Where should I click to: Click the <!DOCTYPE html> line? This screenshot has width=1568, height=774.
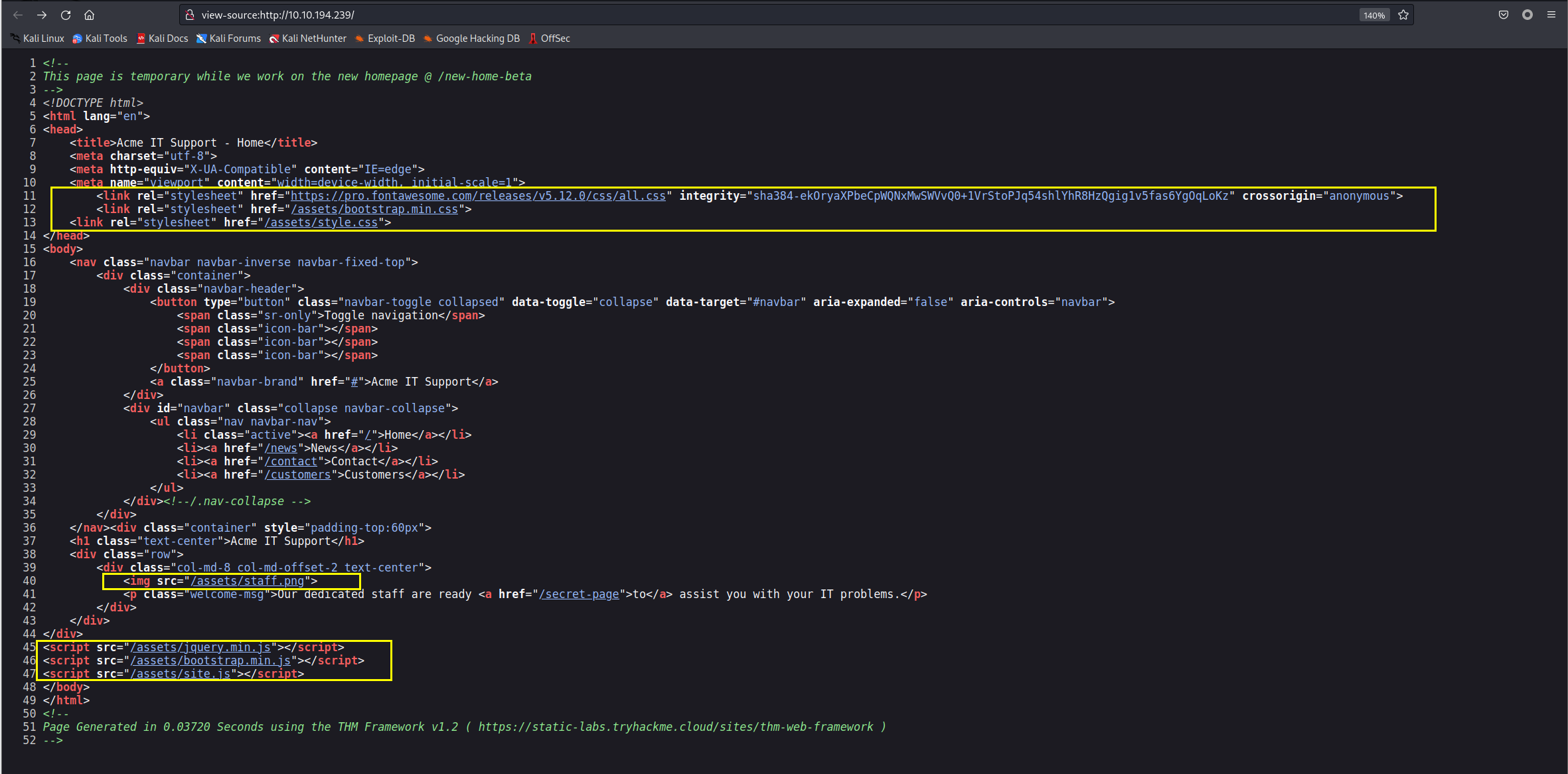click(x=93, y=103)
